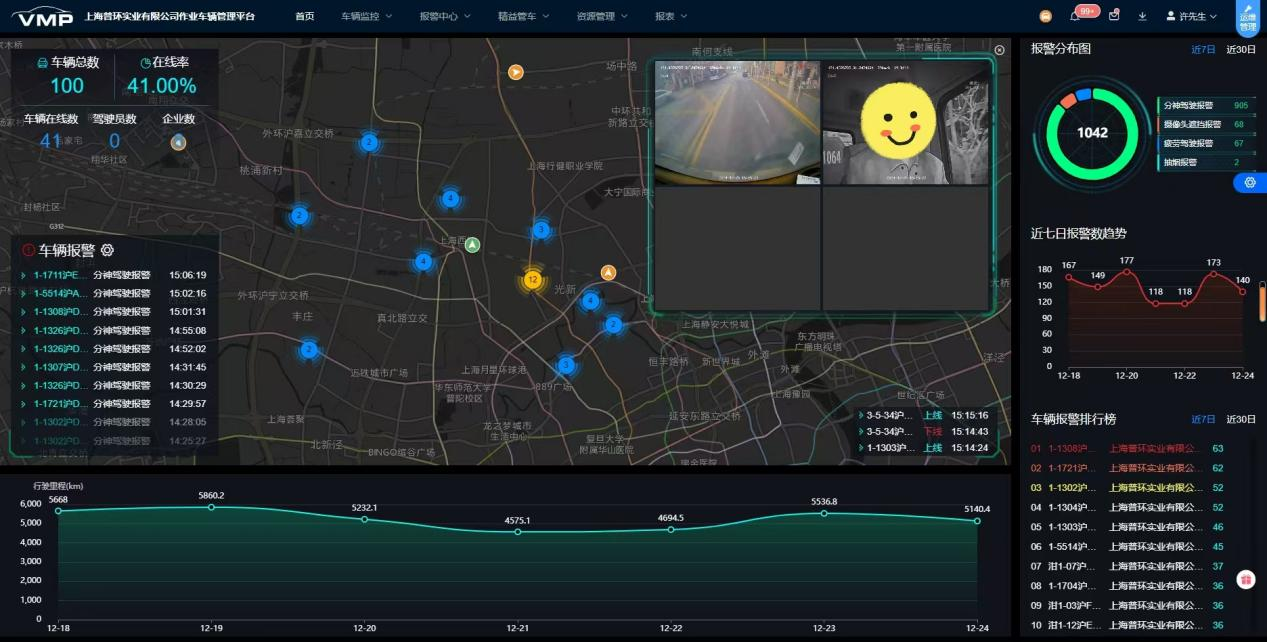Image resolution: width=1267 pixels, height=642 pixels.
Task: Click the blue floating settings gear button
Action: click(1250, 182)
